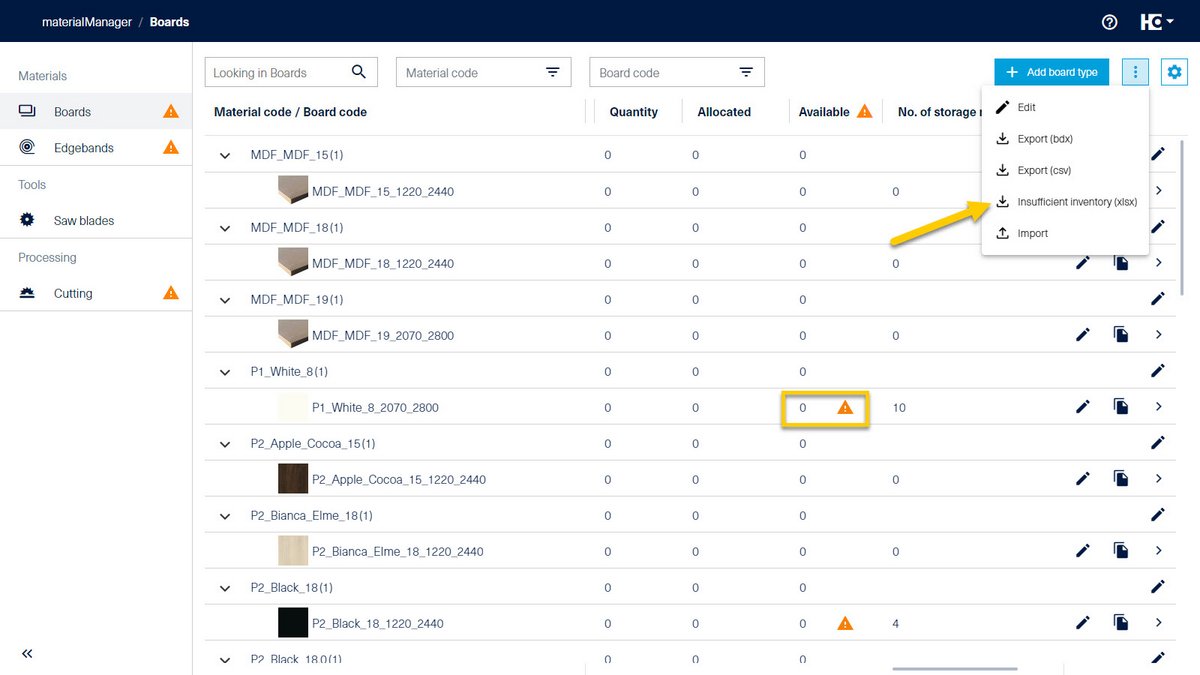This screenshot has width=1200, height=675.
Task: Click the help question mark icon
Action: click(1109, 22)
